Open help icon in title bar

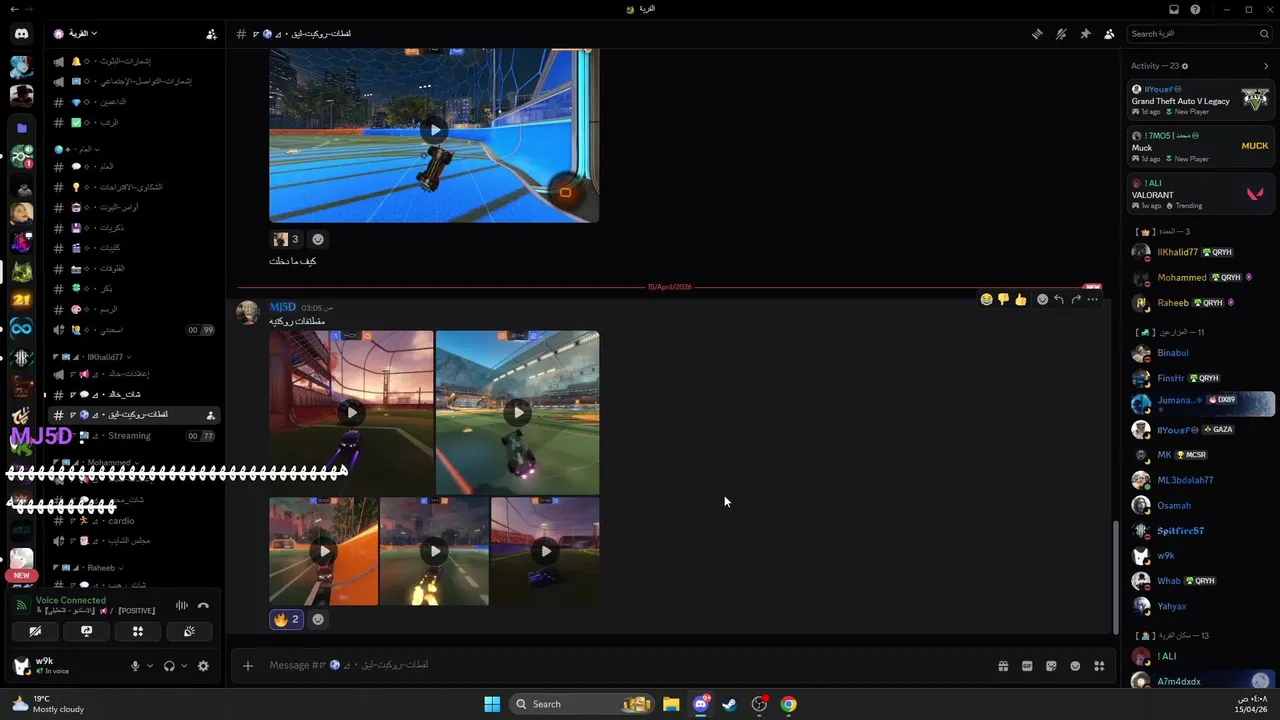point(1195,9)
